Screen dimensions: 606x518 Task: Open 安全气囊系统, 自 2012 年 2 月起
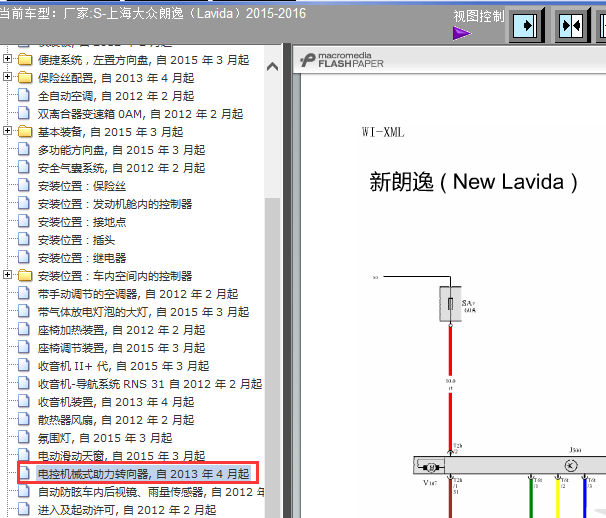[121, 168]
